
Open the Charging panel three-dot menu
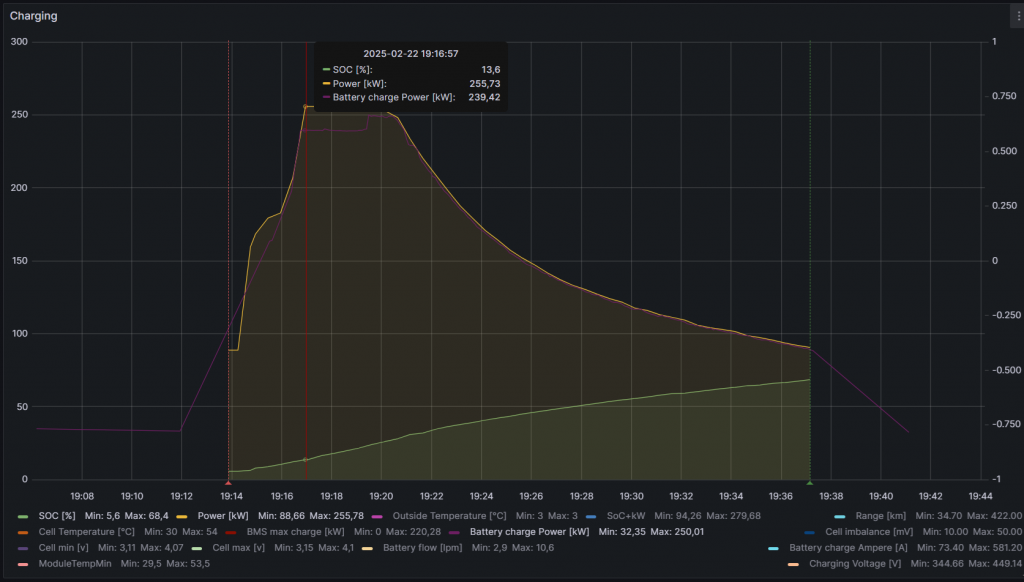[x=1018, y=16]
